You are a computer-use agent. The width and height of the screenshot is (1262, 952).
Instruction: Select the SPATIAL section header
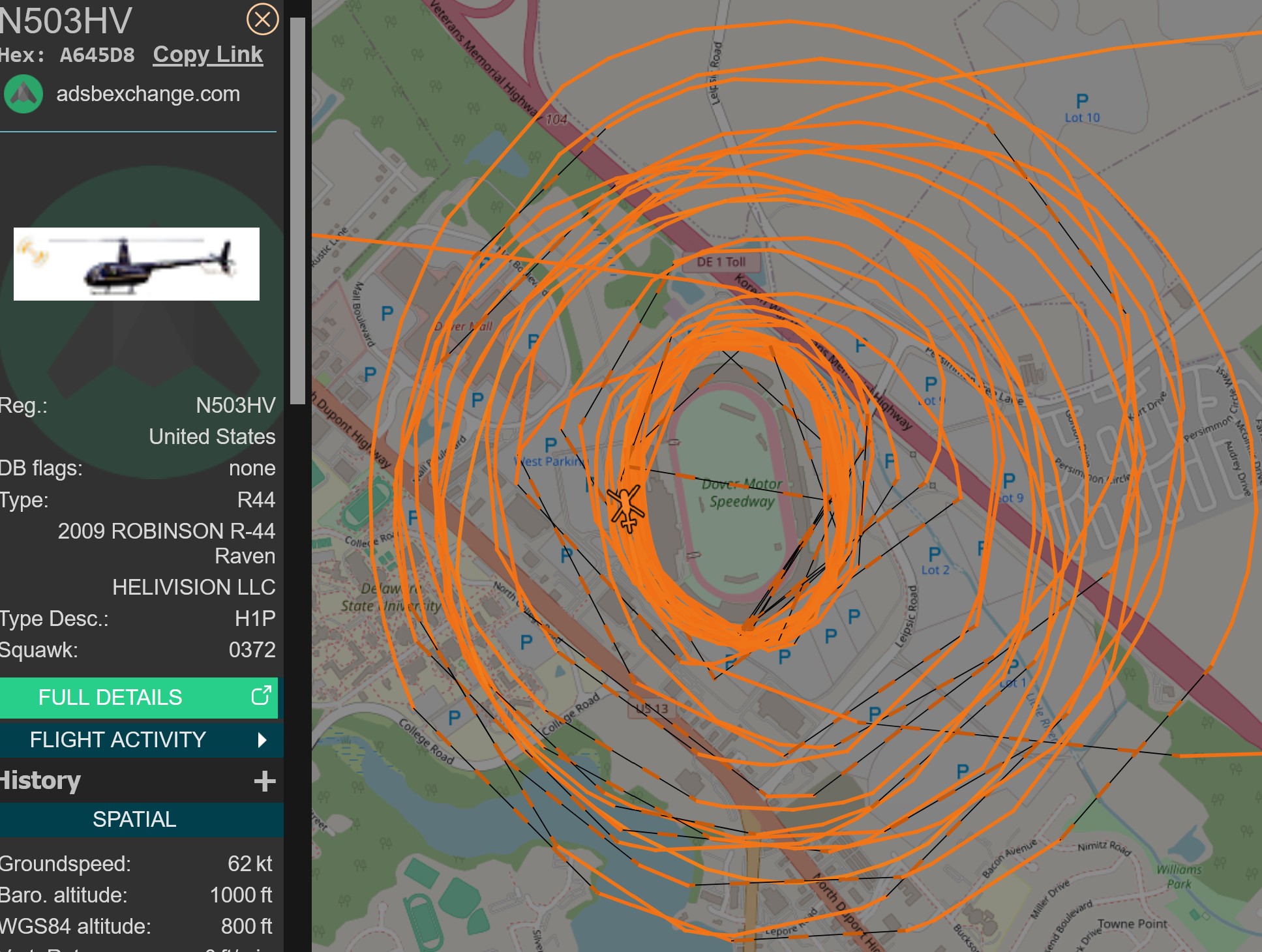pos(142,819)
